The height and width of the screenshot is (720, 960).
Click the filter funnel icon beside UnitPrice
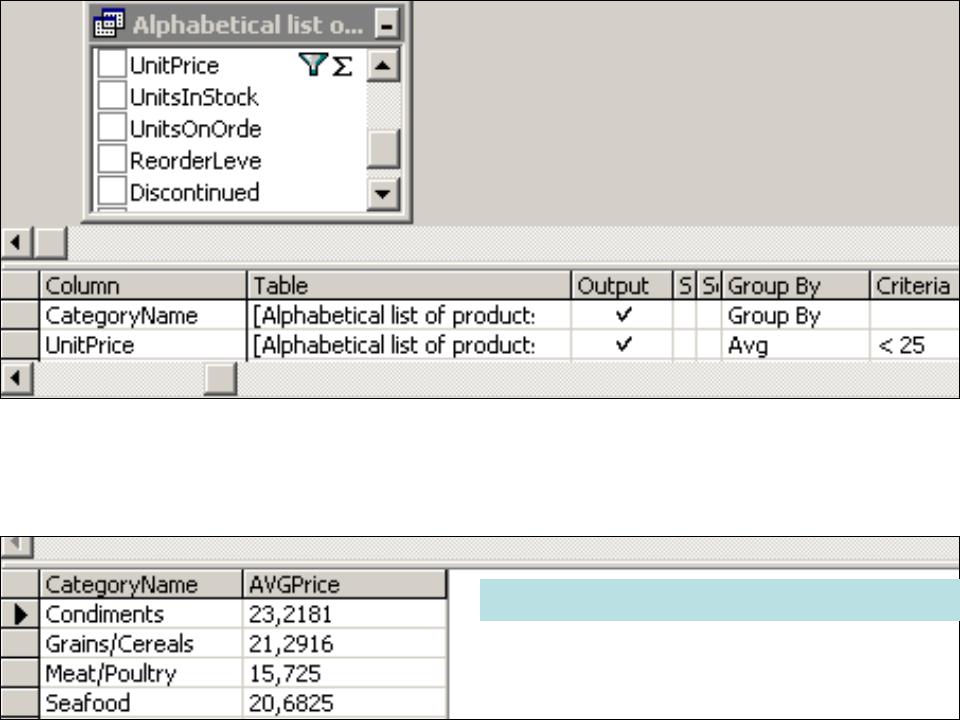[313, 64]
